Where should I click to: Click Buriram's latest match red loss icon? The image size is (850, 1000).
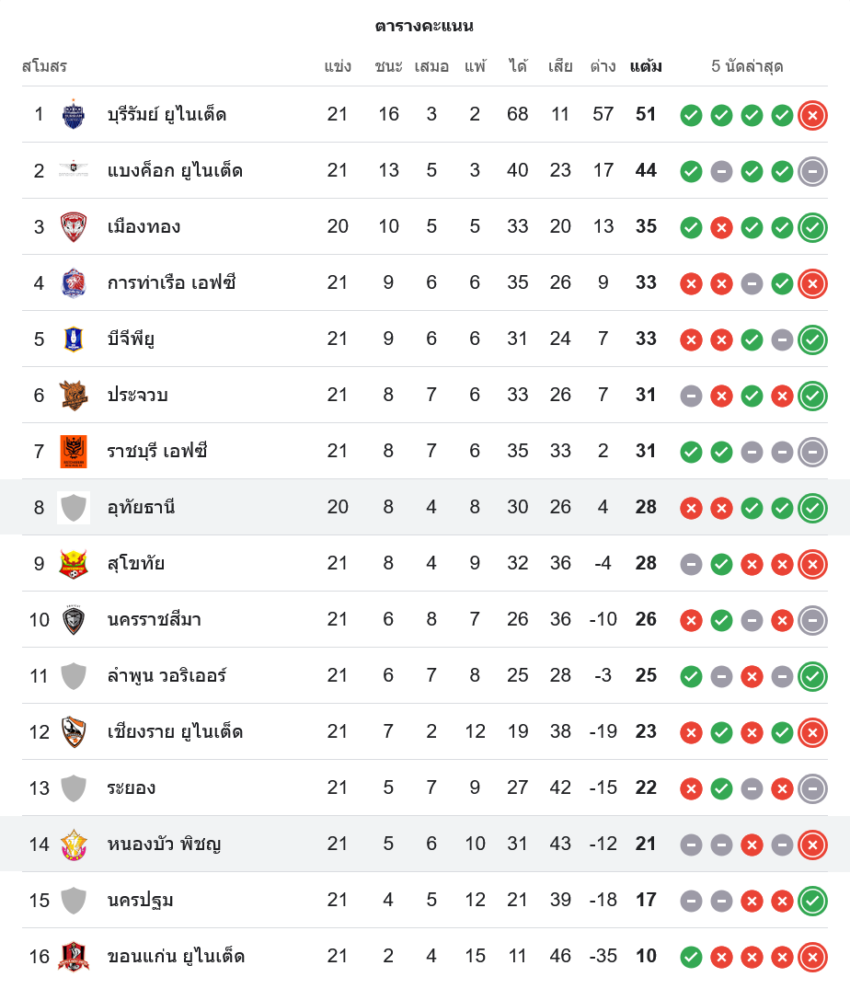pos(812,115)
